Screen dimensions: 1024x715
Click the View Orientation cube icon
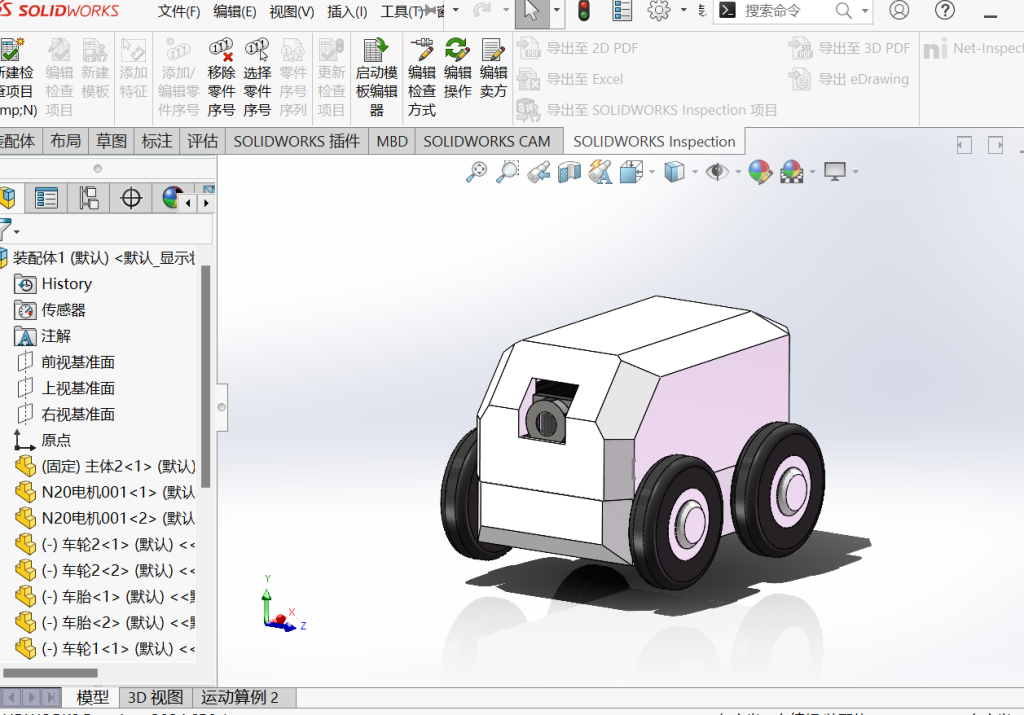[632, 172]
